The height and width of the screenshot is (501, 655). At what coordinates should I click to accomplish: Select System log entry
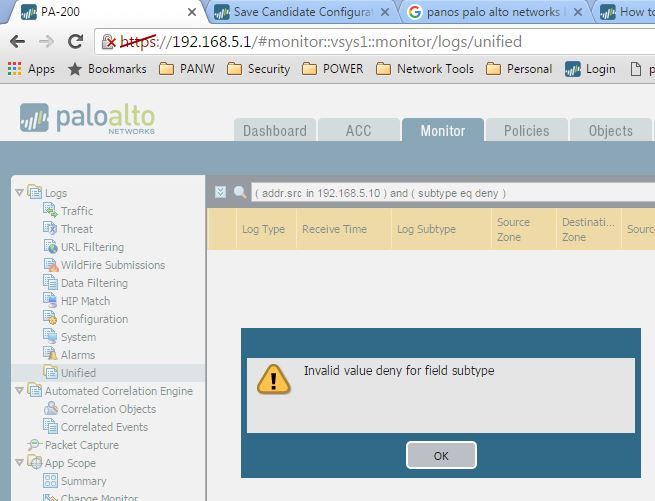click(79, 336)
